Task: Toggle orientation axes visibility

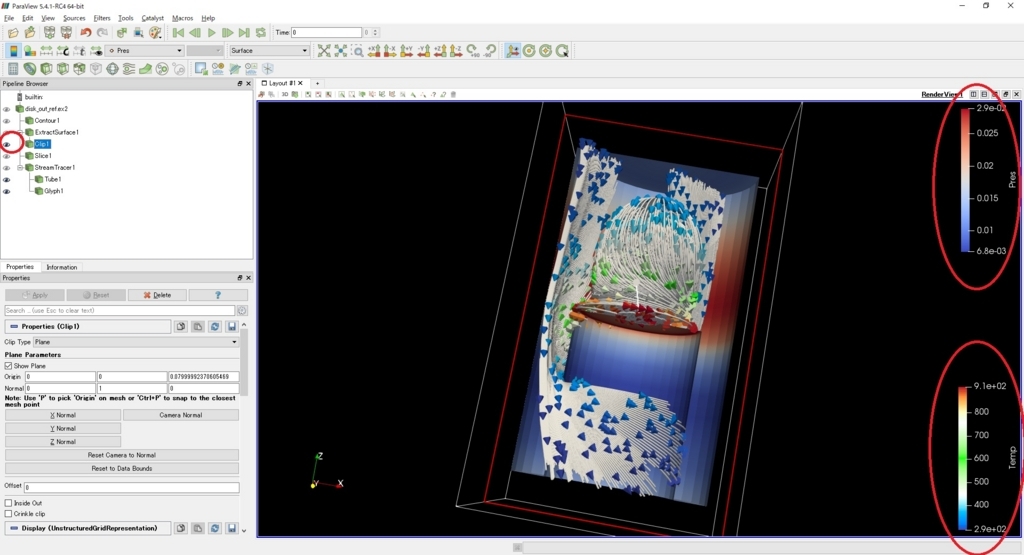Action: (x=513, y=51)
